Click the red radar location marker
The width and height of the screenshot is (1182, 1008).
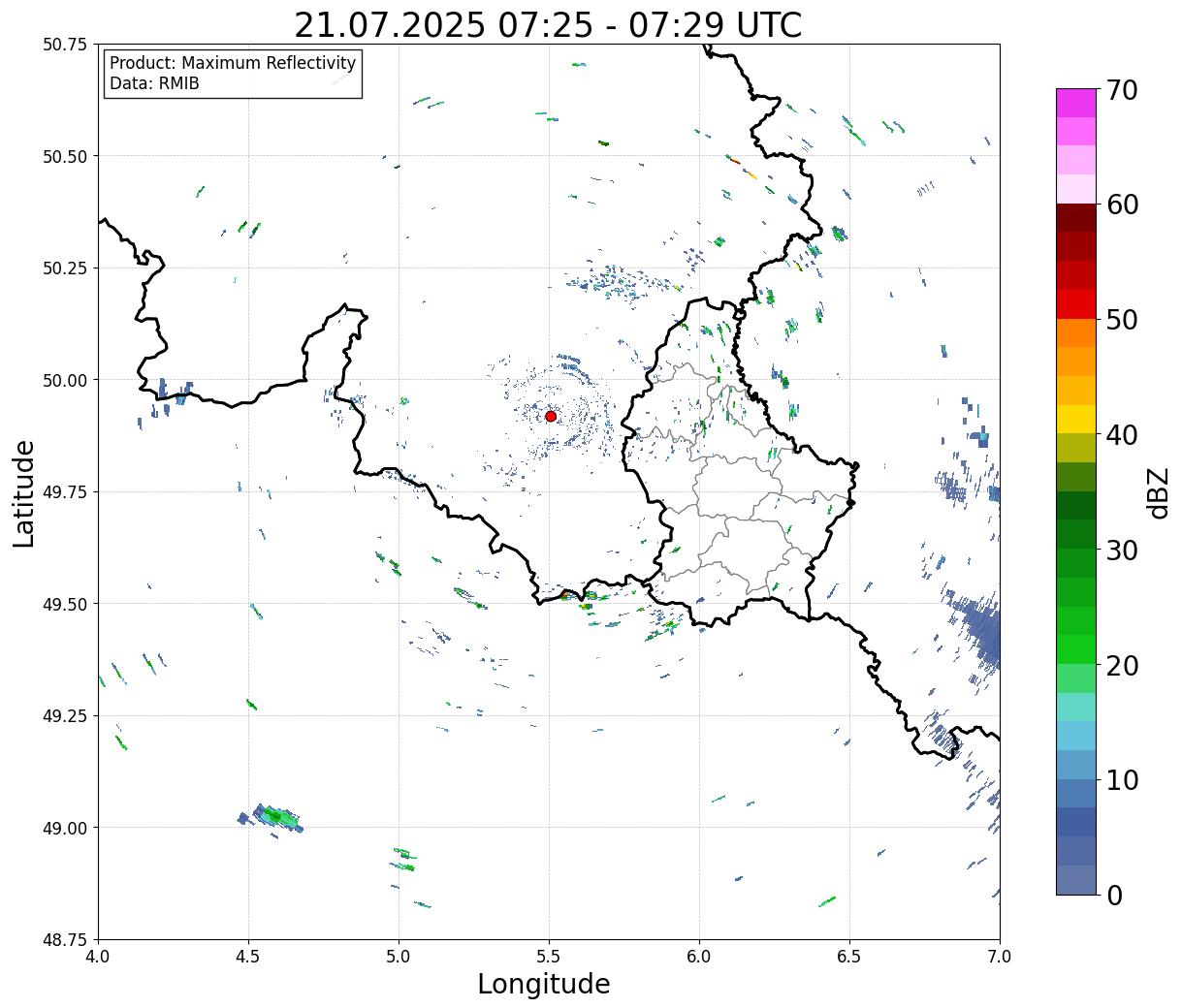[x=551, y=416]
